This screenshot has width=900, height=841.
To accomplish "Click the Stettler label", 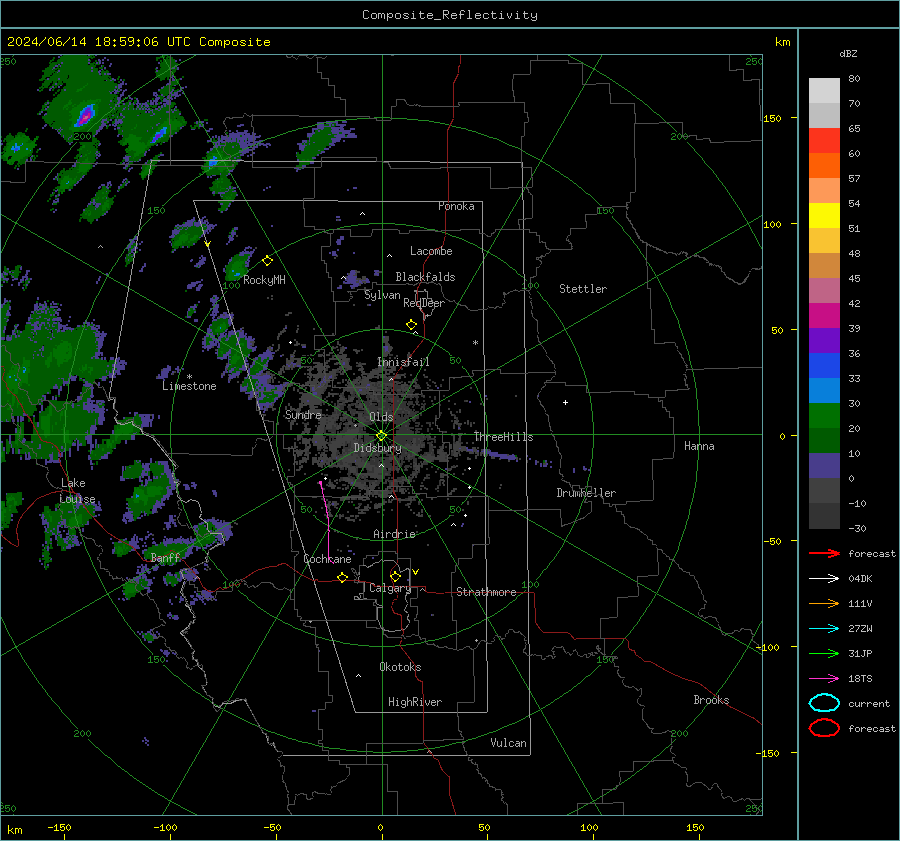I will (583, 289).
